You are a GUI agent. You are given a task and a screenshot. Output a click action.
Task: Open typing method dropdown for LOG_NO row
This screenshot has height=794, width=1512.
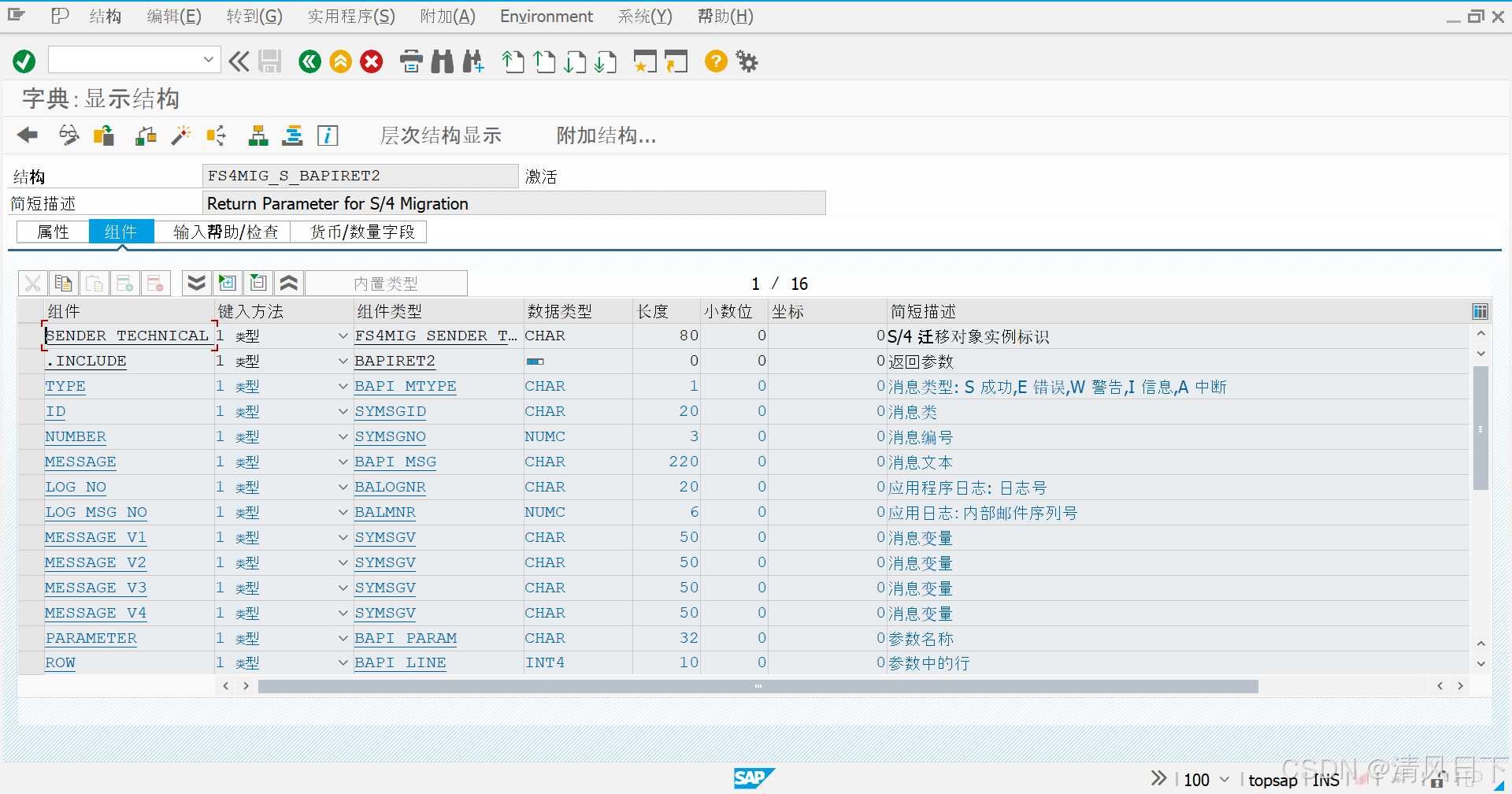(x=343, y=487)
